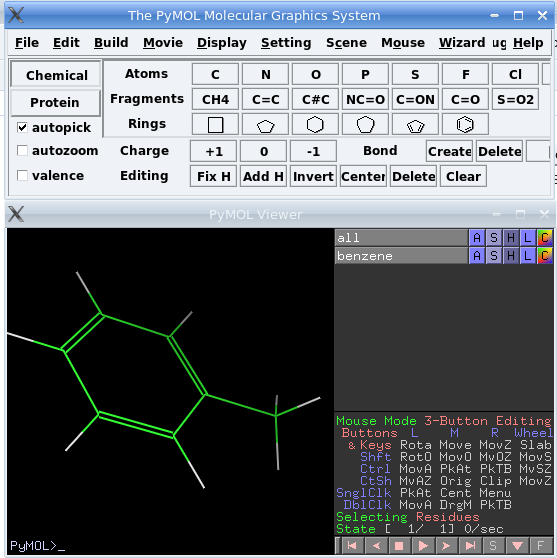
Task: Select the chlorine Cl atom button
Action: [515, 74]
